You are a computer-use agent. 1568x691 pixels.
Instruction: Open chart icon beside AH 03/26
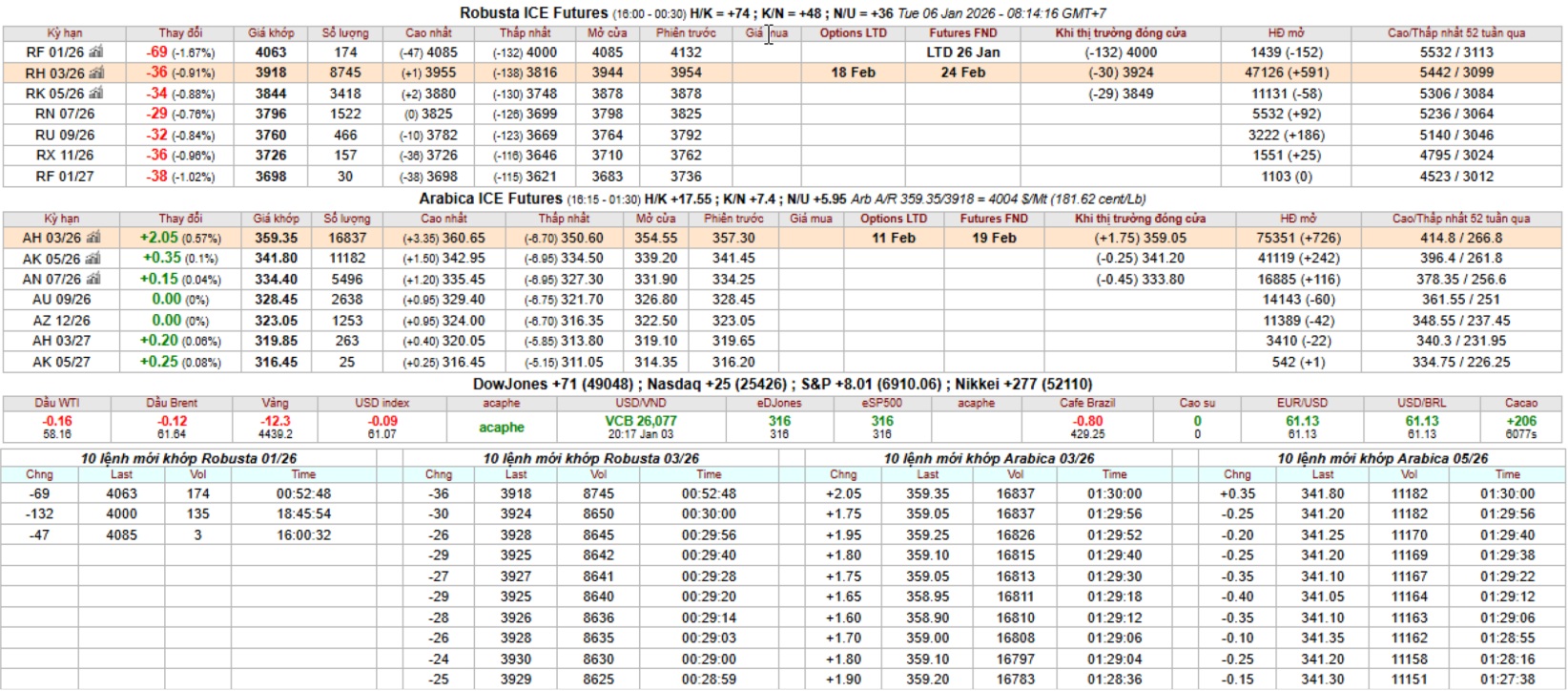point(93,238)
